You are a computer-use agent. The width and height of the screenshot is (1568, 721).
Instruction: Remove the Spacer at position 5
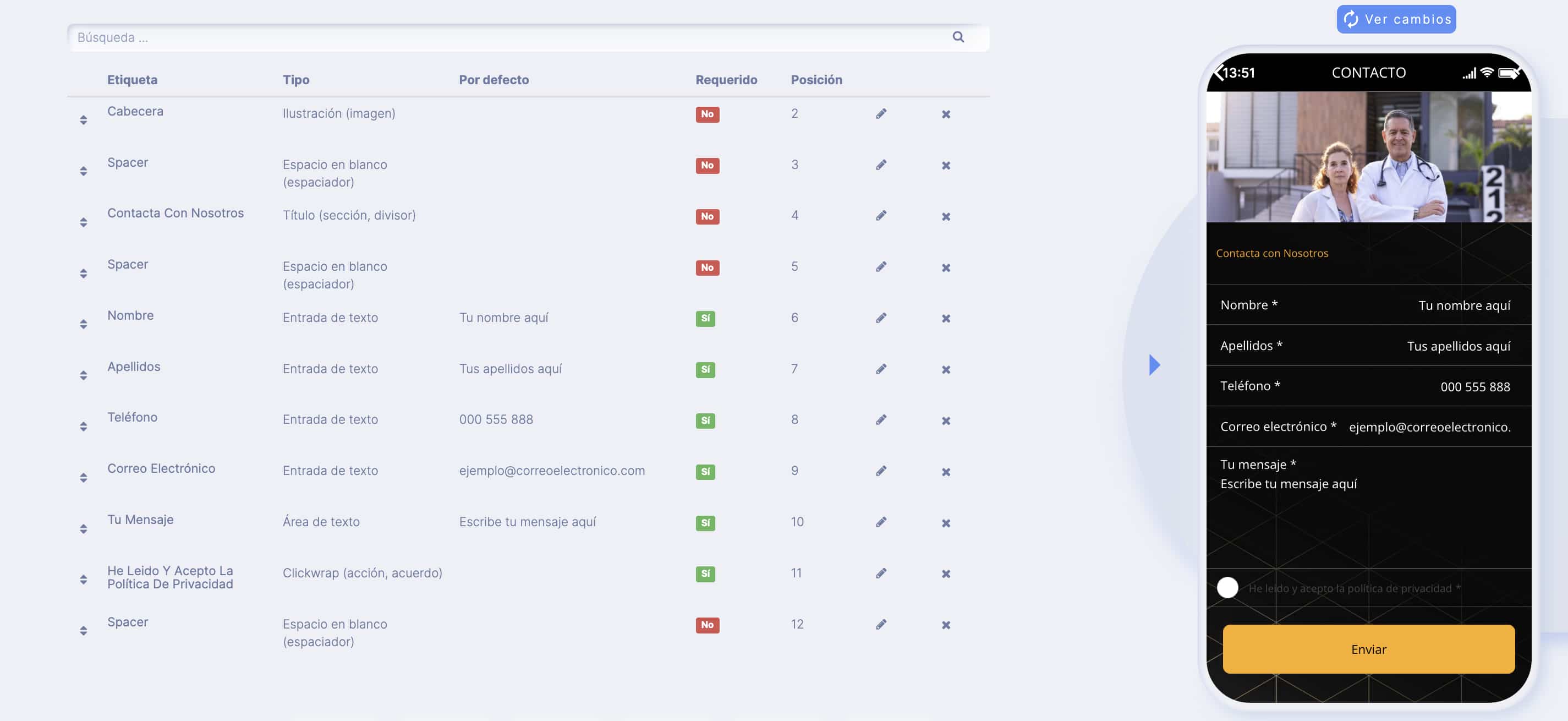946,268
